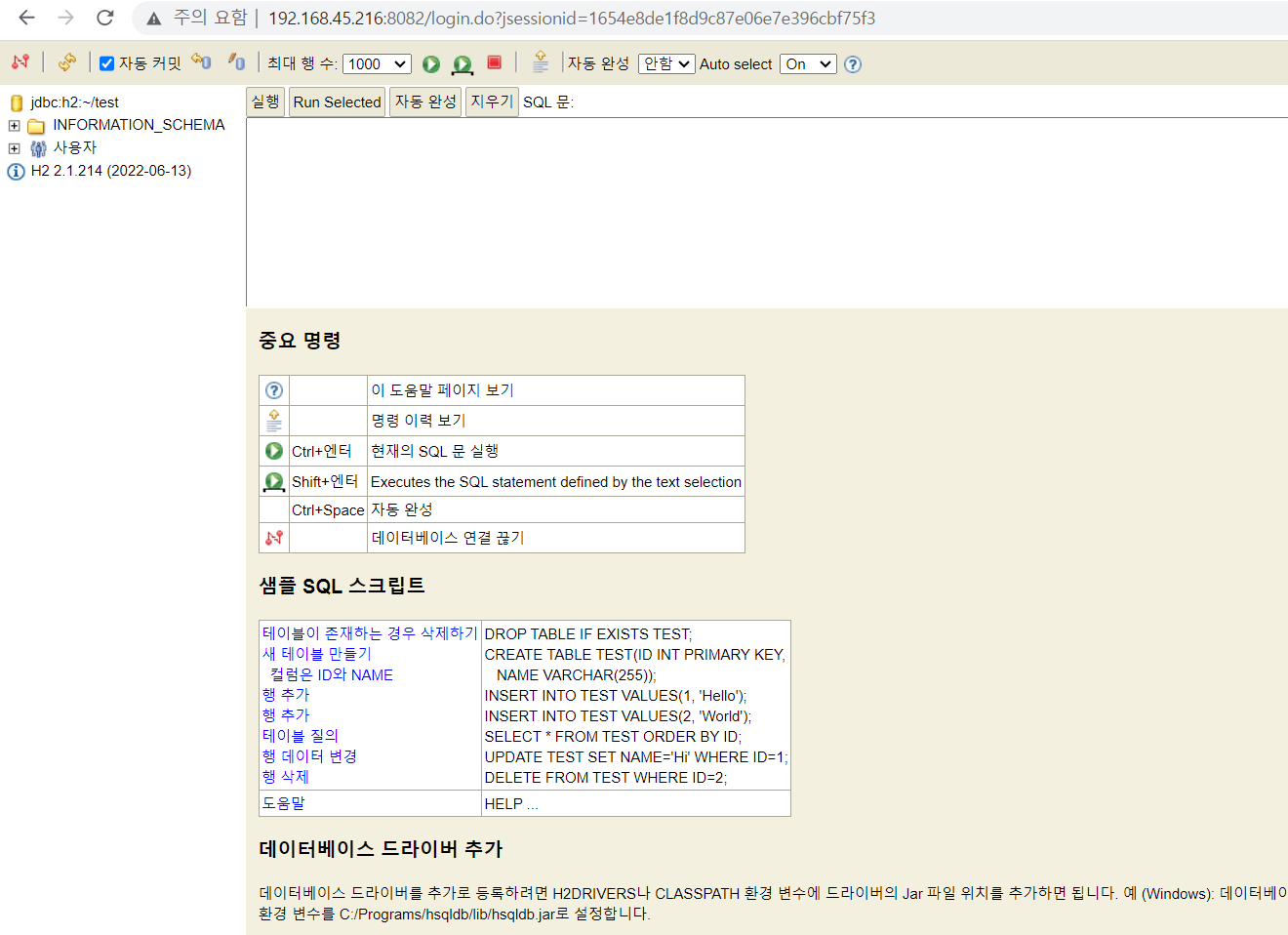Image resolution: width=1288 pixels, height=935 pixels.
Task: Click the run icon beside Ctrl+엔터
Action: coord(274,451)
